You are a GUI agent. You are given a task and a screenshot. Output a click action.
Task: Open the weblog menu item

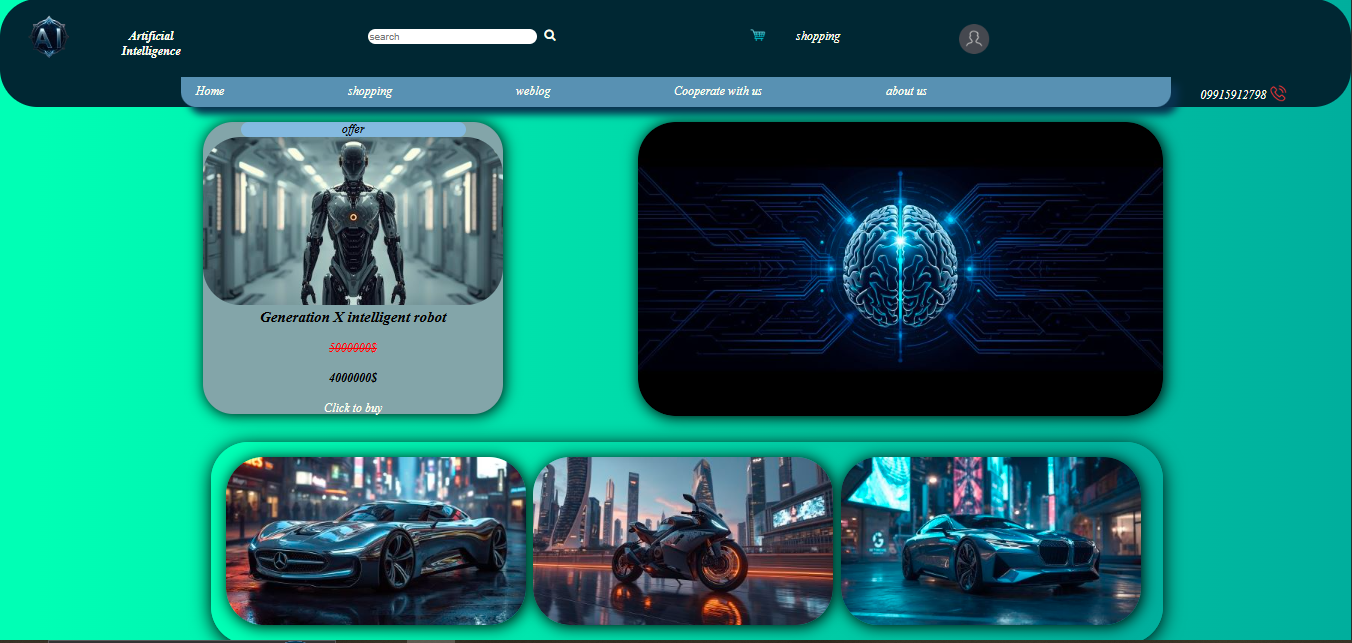pyautogui.click(x=533, y=91)
